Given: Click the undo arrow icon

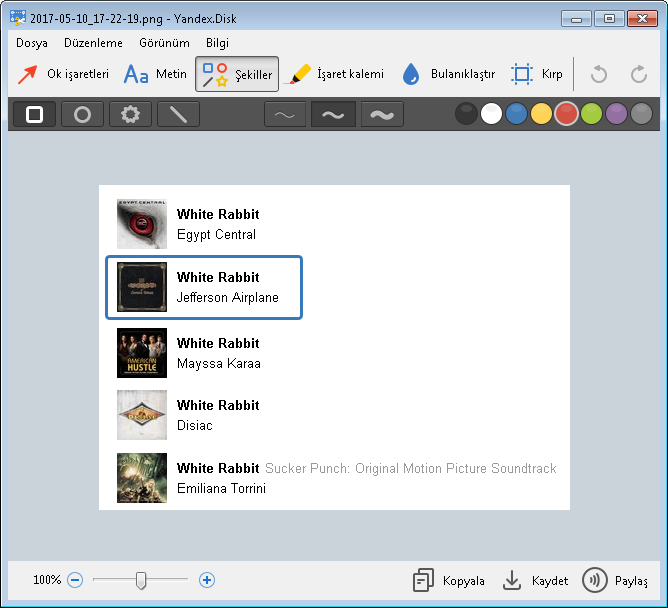Looking at the screenshot, I should (599, 74).
